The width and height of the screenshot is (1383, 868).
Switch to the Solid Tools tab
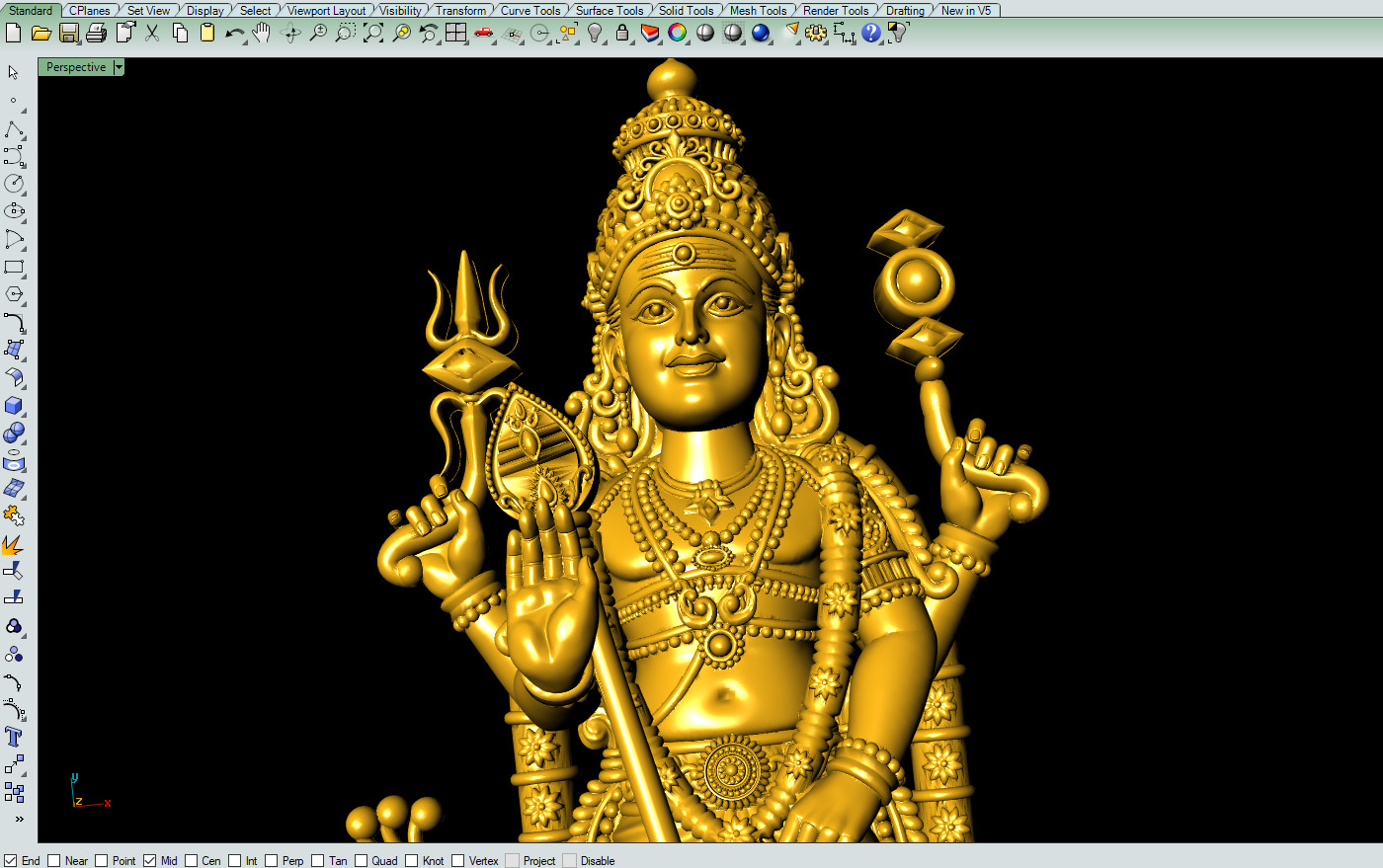(686, 10)
